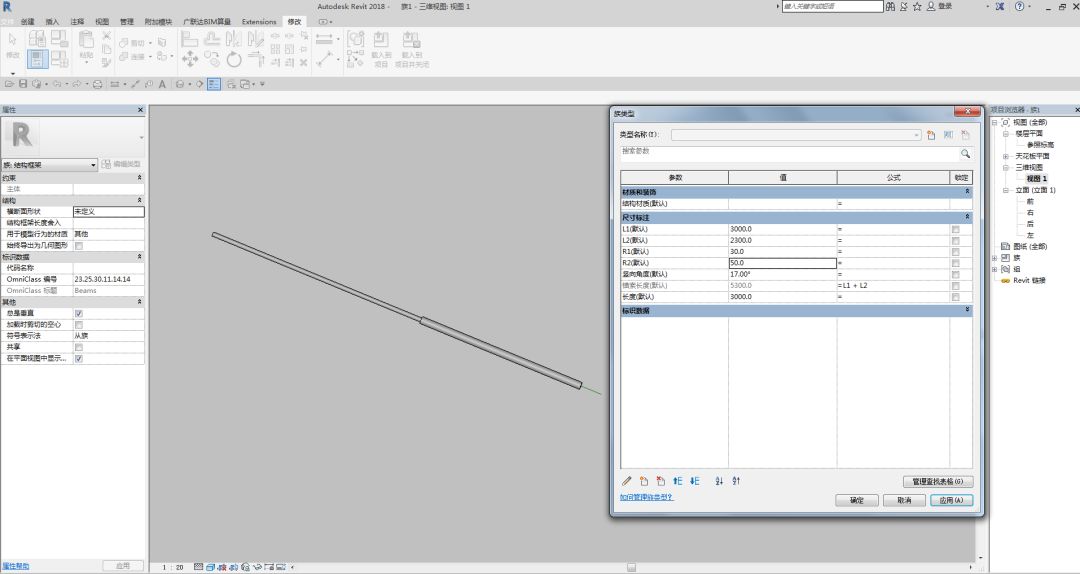Image resolution: width=1080 pixels, height=574 pixels.
Task: Click the 应用(A) button in dialog
Action: click(951, 500)
